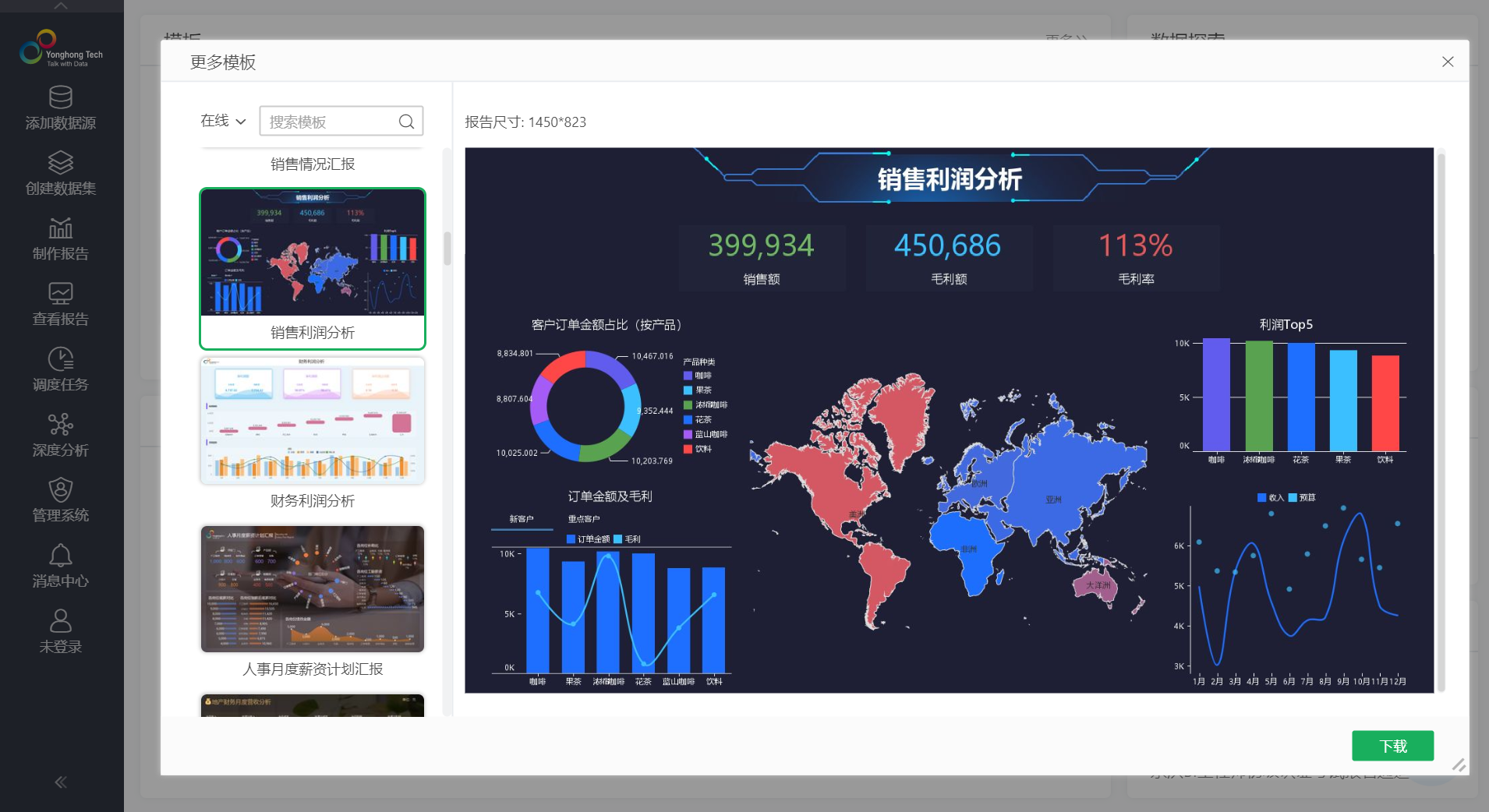This screenshot has height=812, width=1489.
Task: Open the Create Dataset sidebar icon
Action: pos(61,163)
